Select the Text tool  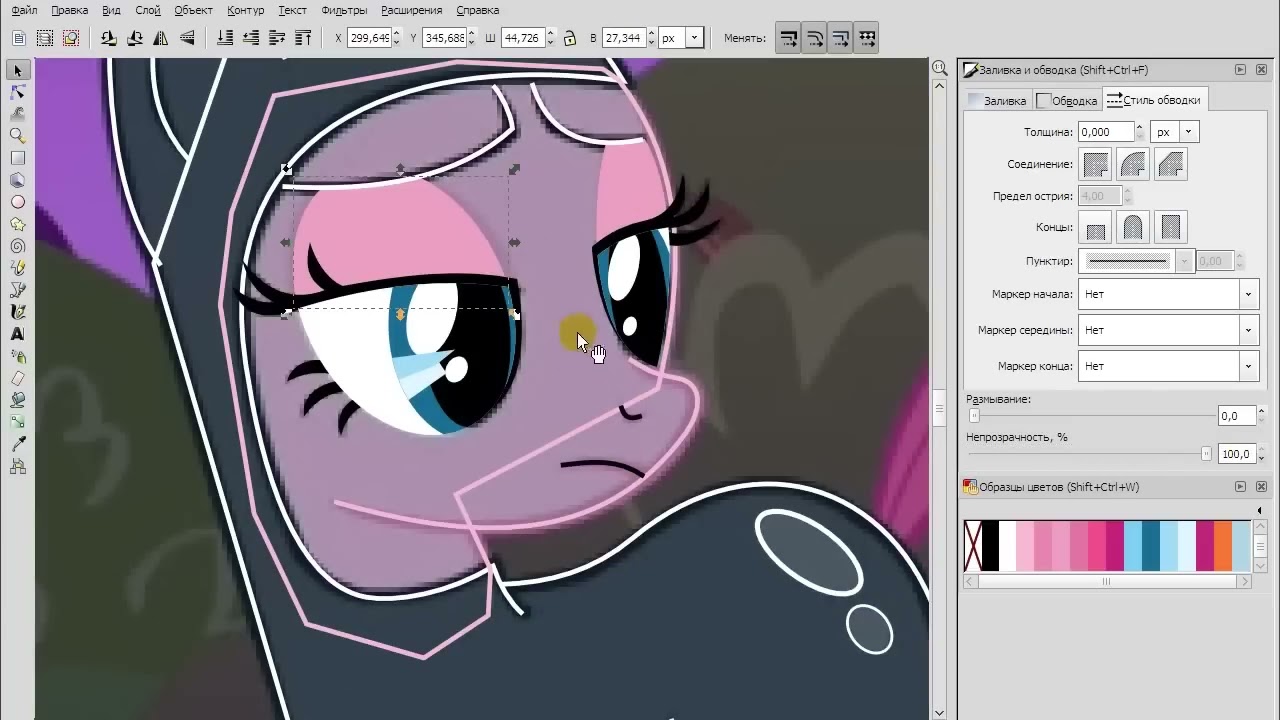pos(17,334)
